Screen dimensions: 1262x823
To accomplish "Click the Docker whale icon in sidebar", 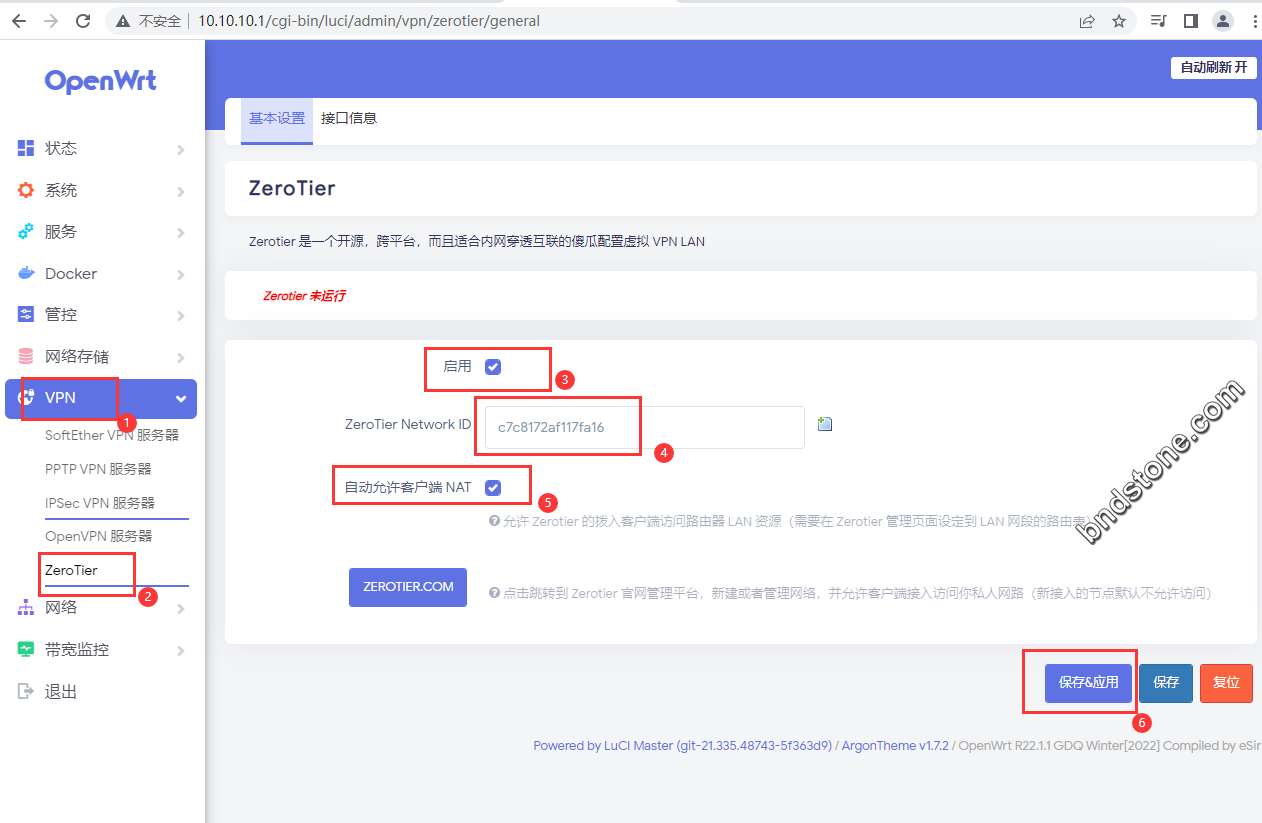I will pos(26,273).
